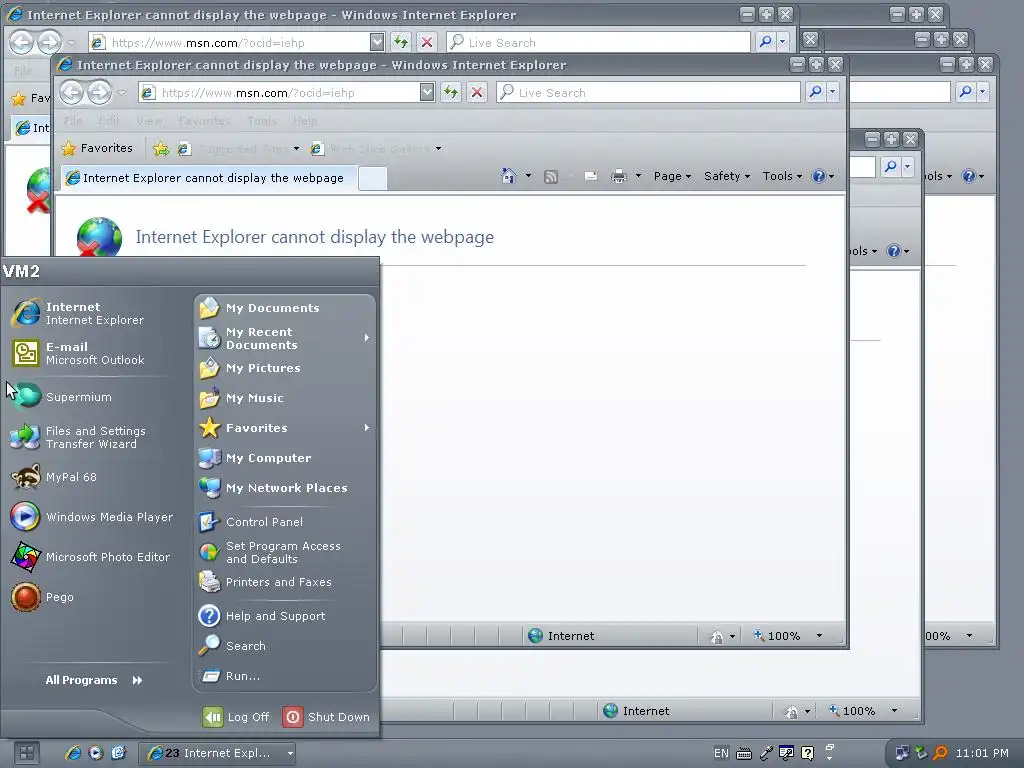Click Media Player quick launch icon
The height and width of the screenshot is (768, 1024).
point(96,753)
